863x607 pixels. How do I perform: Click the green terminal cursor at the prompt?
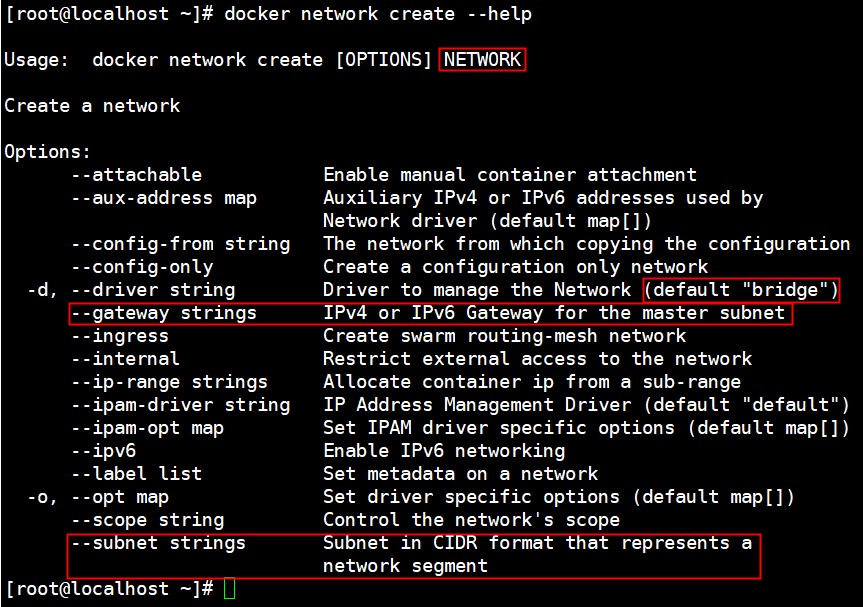(x=229, y=589)
